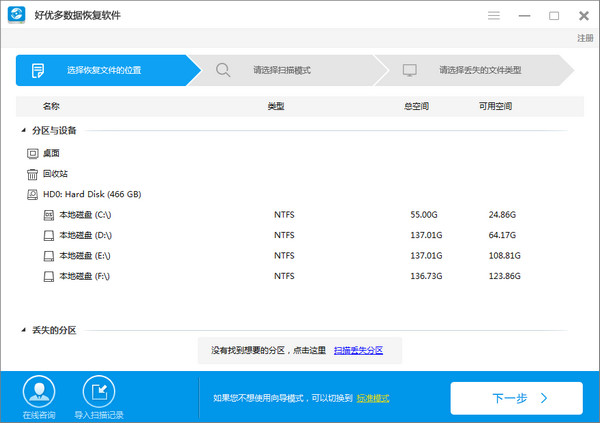Click the 注册 register link
Viewport: 600px width, 423px height.
click(x=584, y=38)
